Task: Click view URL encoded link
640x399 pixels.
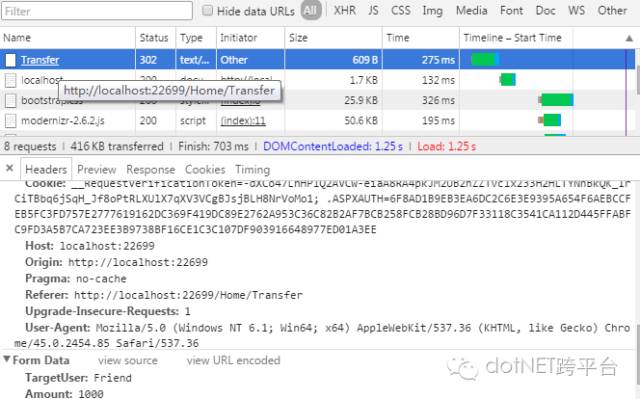Action: pyautogui.click(x=233, y=360)
